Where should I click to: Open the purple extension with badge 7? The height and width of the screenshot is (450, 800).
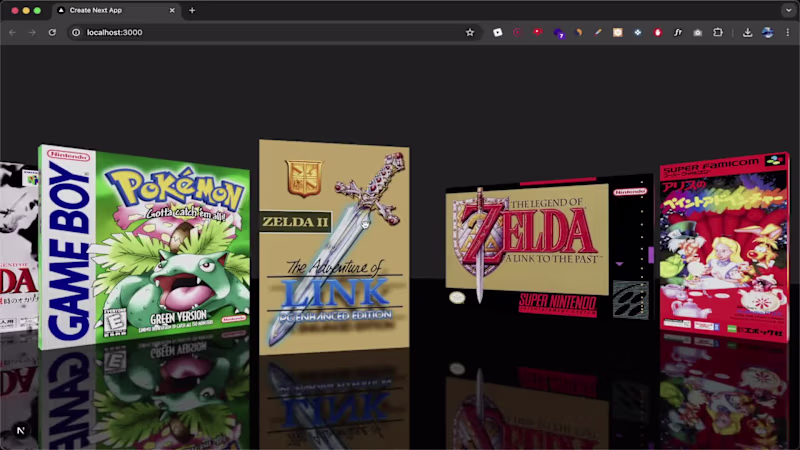pos(559,33)
